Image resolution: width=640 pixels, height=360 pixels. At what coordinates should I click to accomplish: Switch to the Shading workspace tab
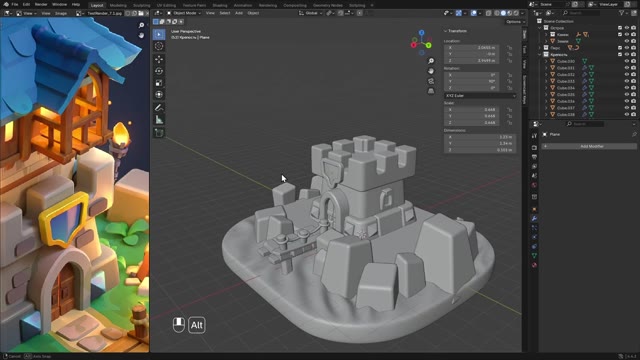pyautogui.click(x=220, y=5)
